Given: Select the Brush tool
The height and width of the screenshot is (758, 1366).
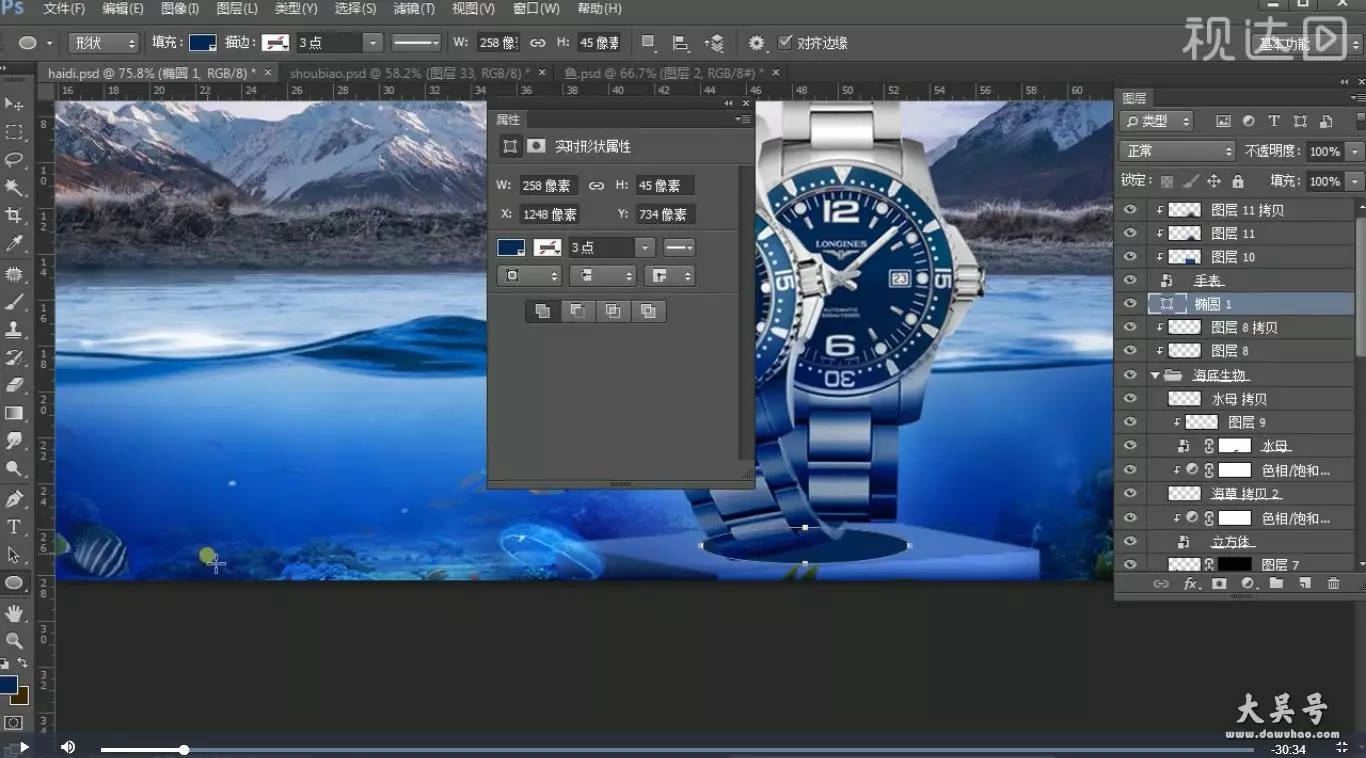Looking at the screenshot, I should click(14, 301).
